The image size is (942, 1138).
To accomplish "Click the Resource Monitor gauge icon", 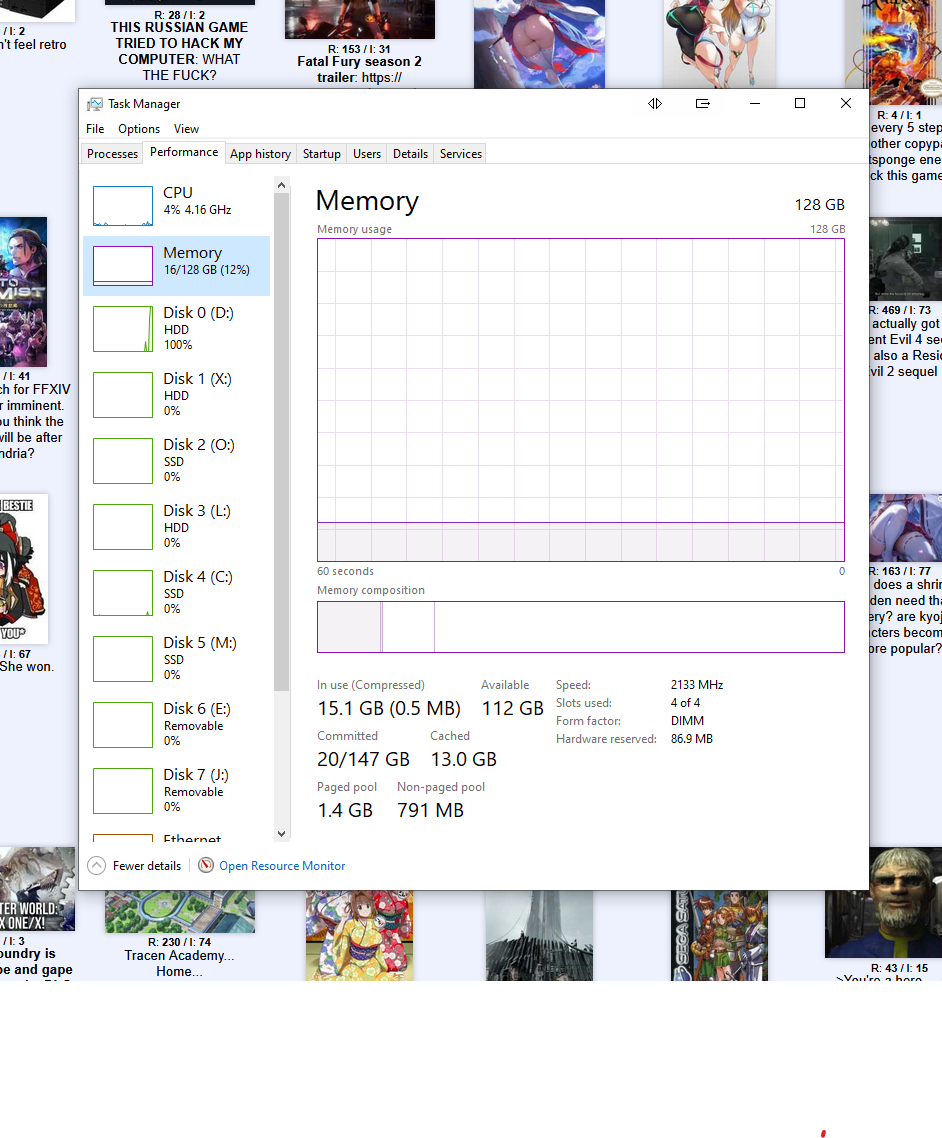I will coord(206,865).
